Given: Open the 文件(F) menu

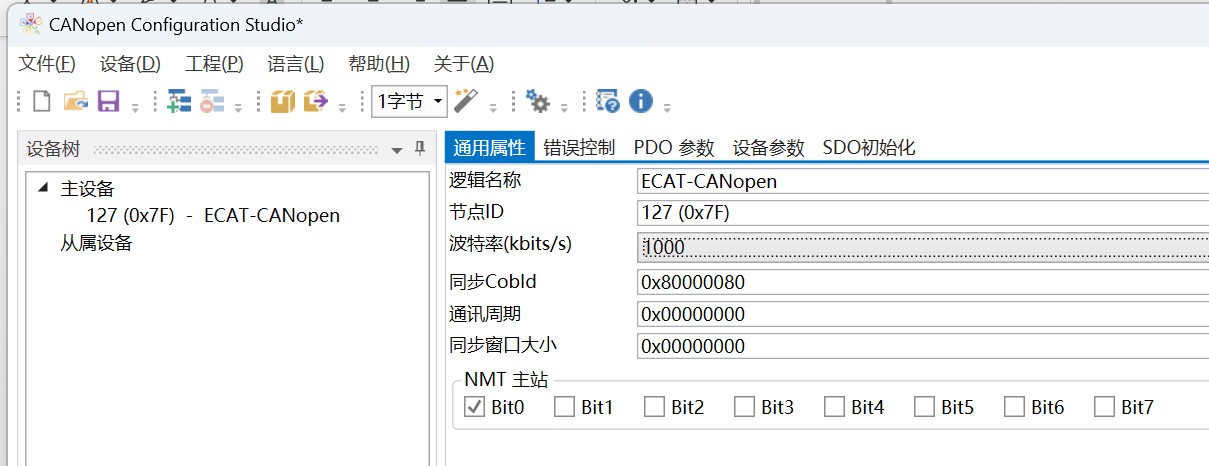Looking at the screenshot, I should click(x=47, y=64).
